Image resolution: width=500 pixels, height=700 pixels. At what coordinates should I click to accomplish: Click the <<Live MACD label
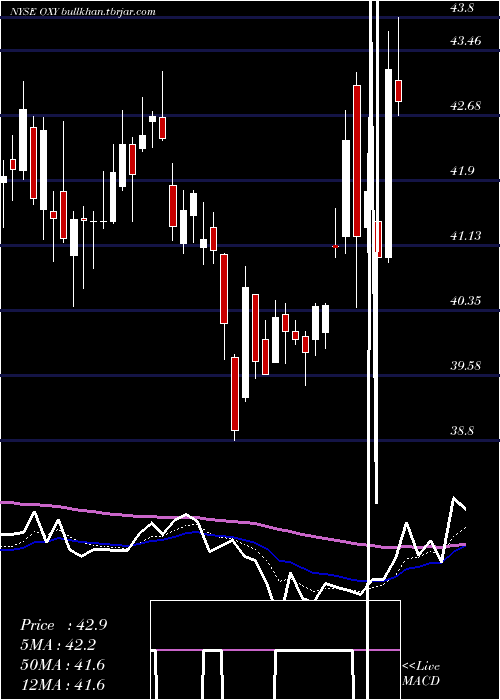coord(421,673)
